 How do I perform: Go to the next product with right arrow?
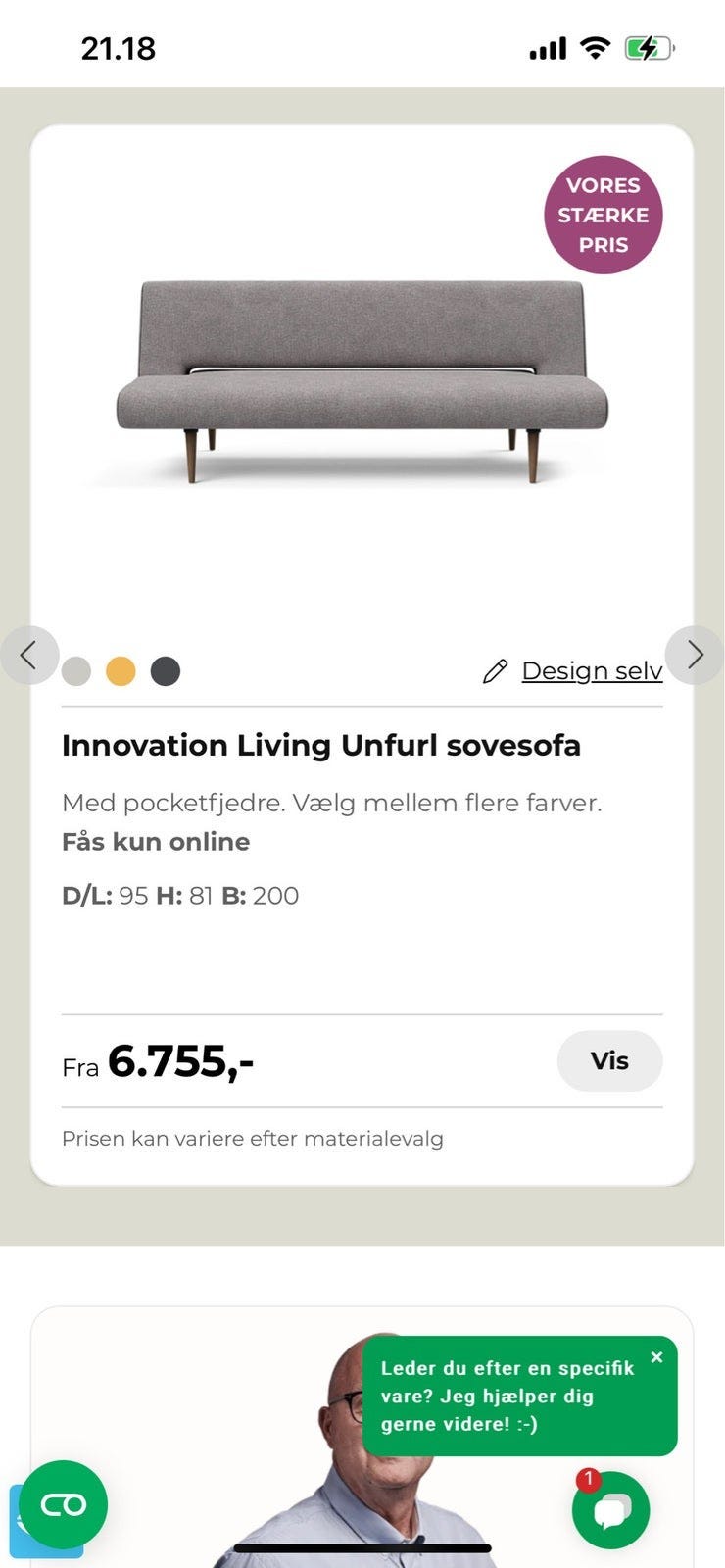point(695,655)
